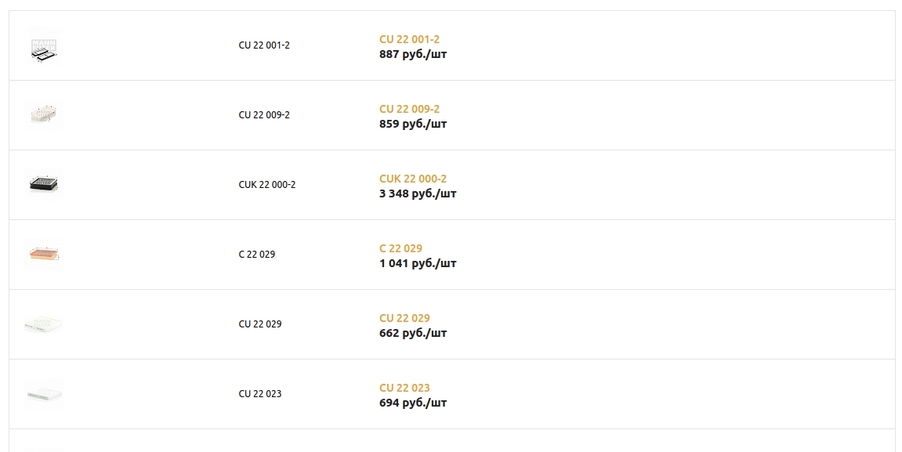Open the orange CU 22 009-2 link
Image resolution: width=902 pixels, height=452 pixels.
click(x=409, y=109)
